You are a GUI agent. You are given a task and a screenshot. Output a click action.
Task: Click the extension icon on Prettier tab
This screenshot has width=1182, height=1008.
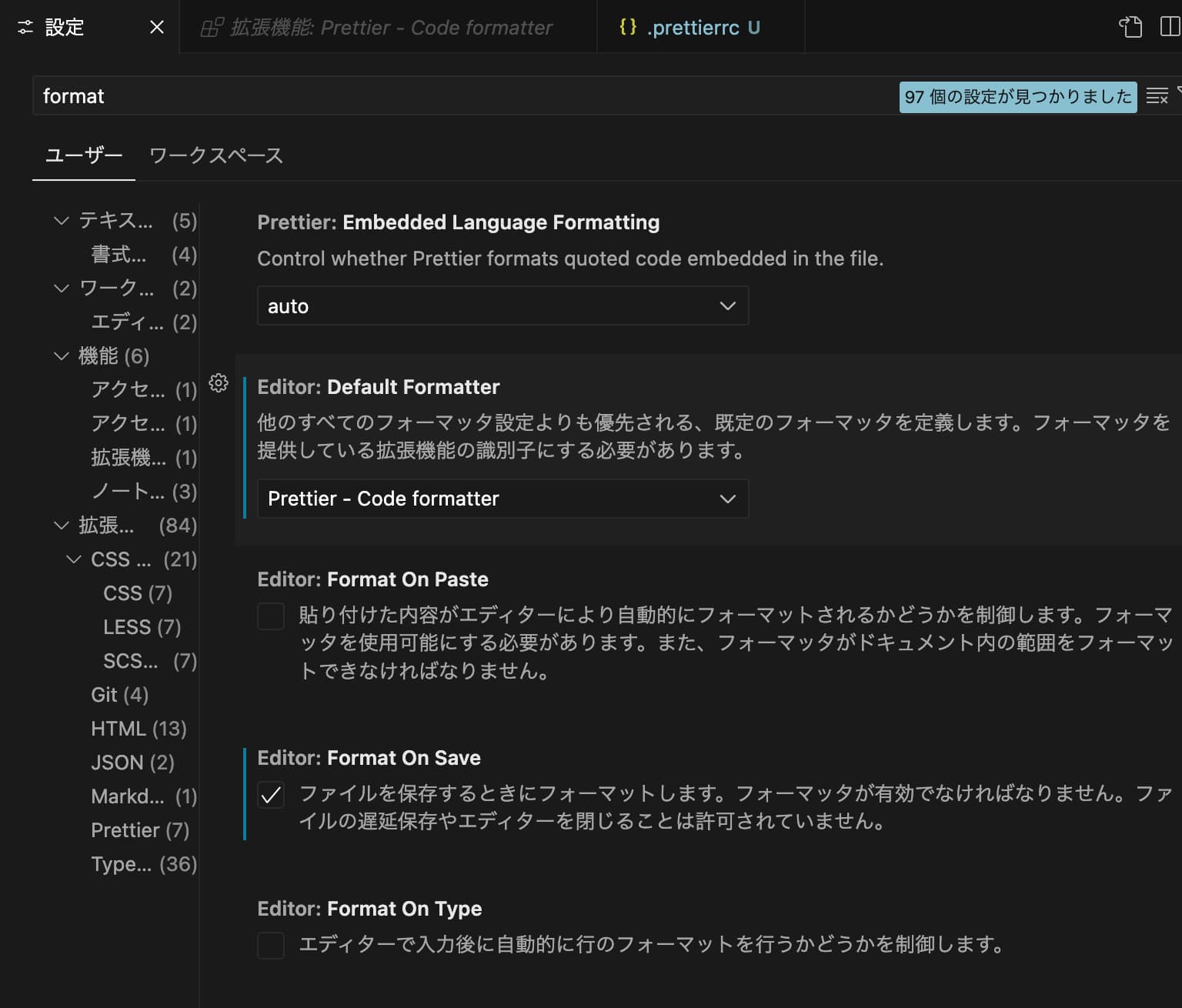pos(212,28)
